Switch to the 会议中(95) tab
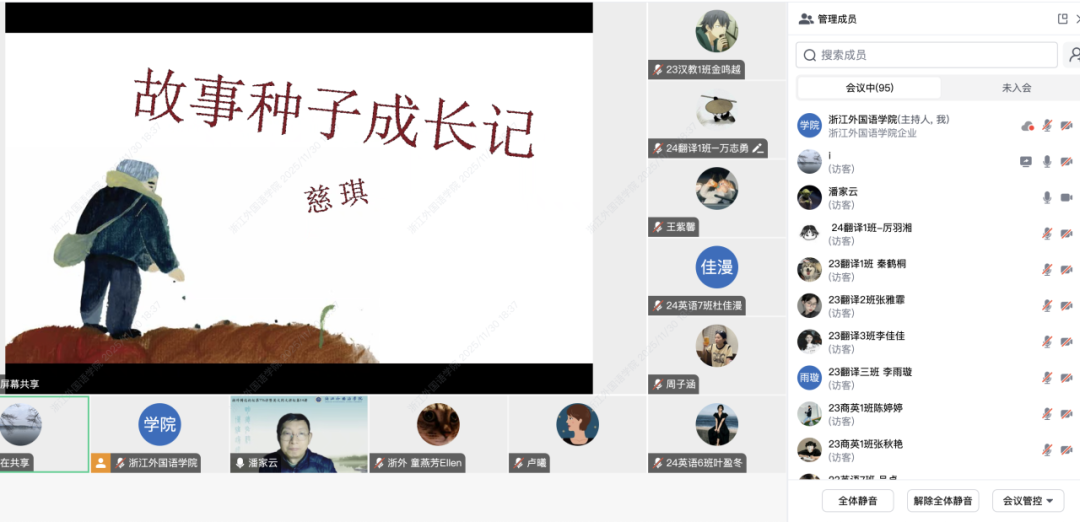This screenshot has width=1080, height=522. [x=869, y=88]
